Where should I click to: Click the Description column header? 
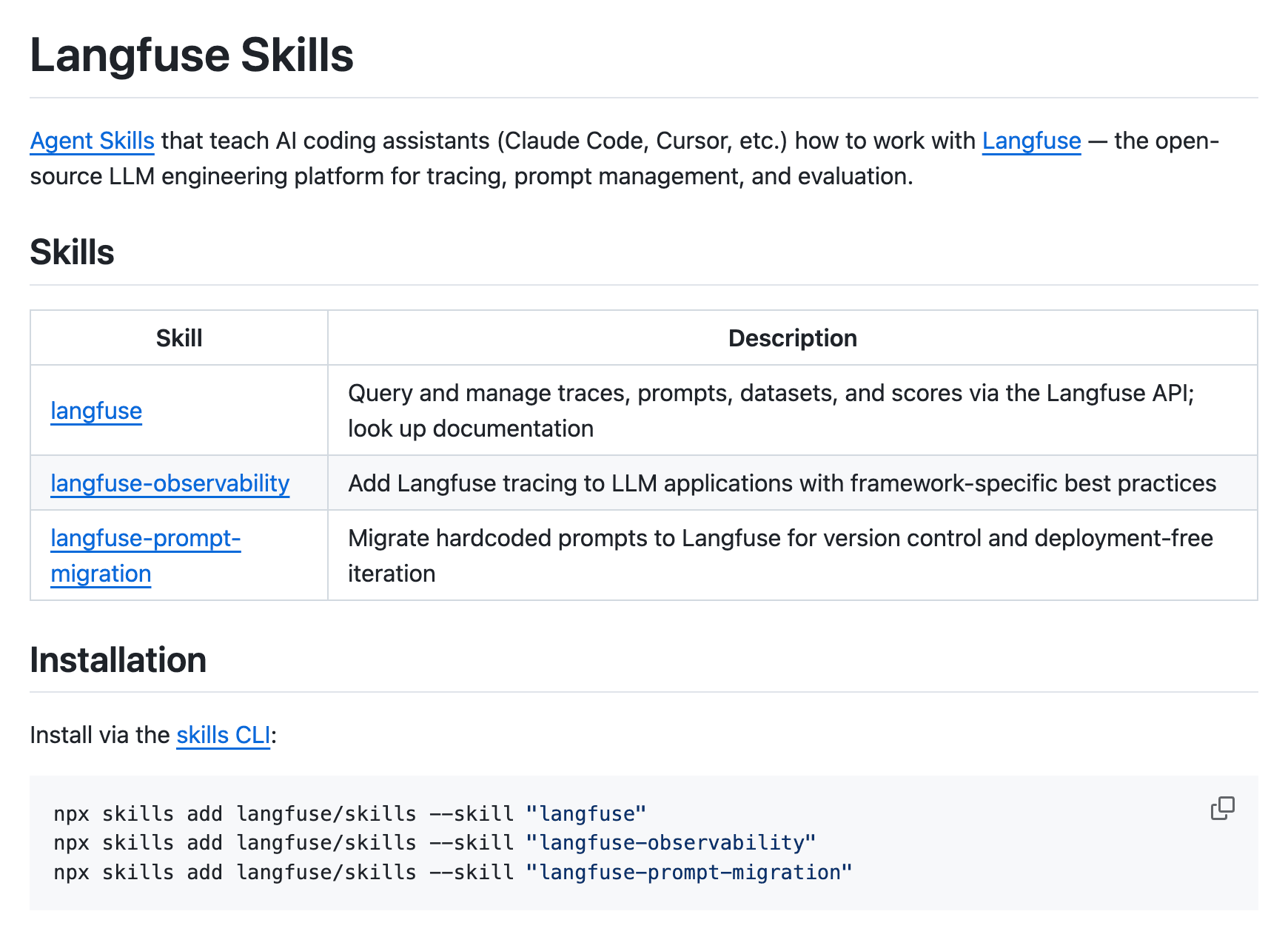[x=792, y=338]
